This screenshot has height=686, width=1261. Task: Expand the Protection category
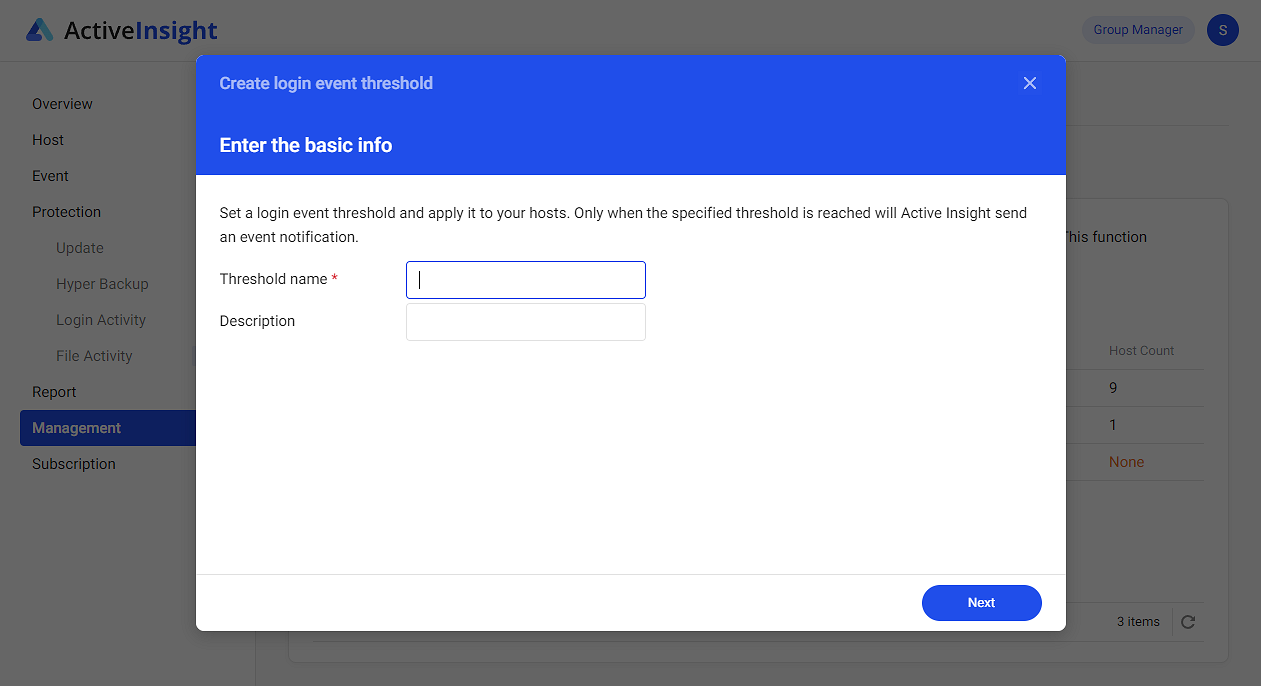click(x=67, y=211)
